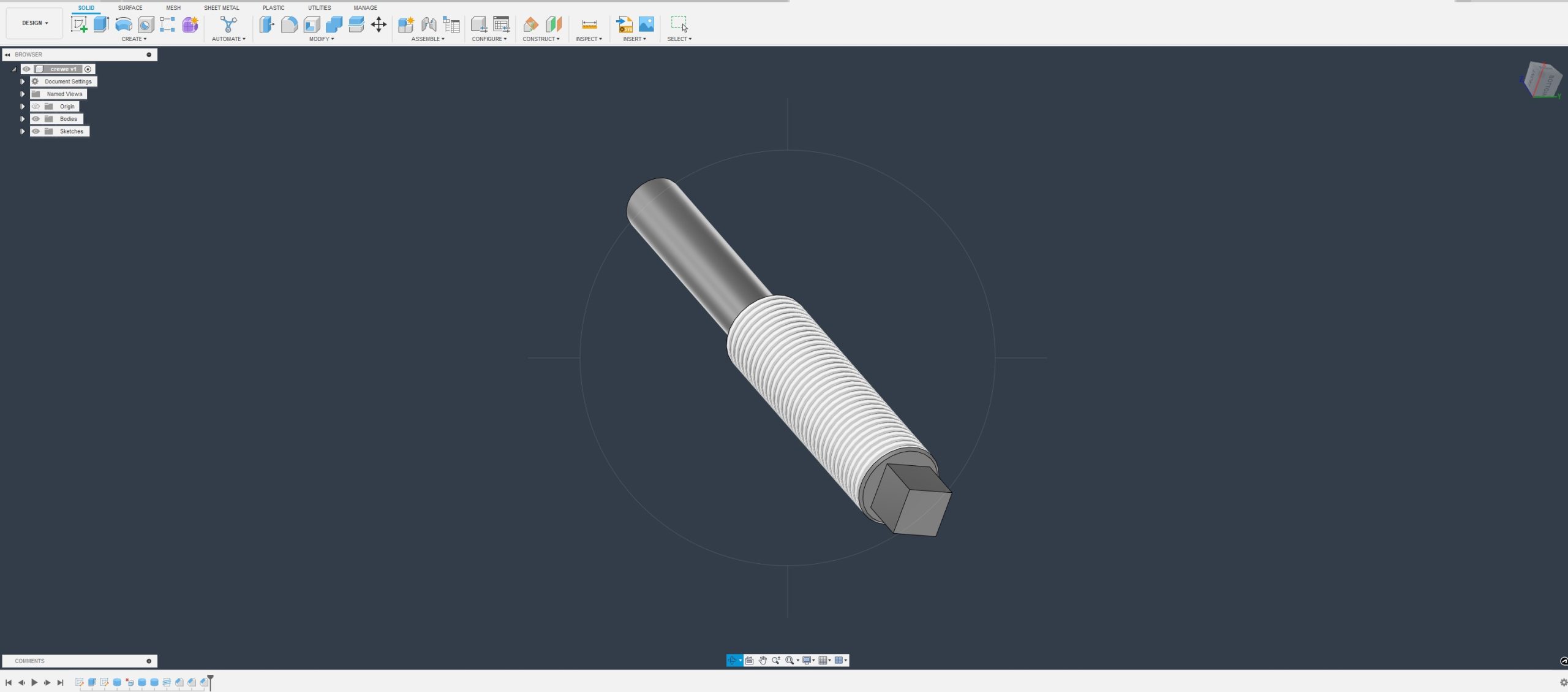The height and width of the screenshot is (692, 1568).
Task: Toggle visibility of the Bodies folder
Action: [x=36, y=119]
